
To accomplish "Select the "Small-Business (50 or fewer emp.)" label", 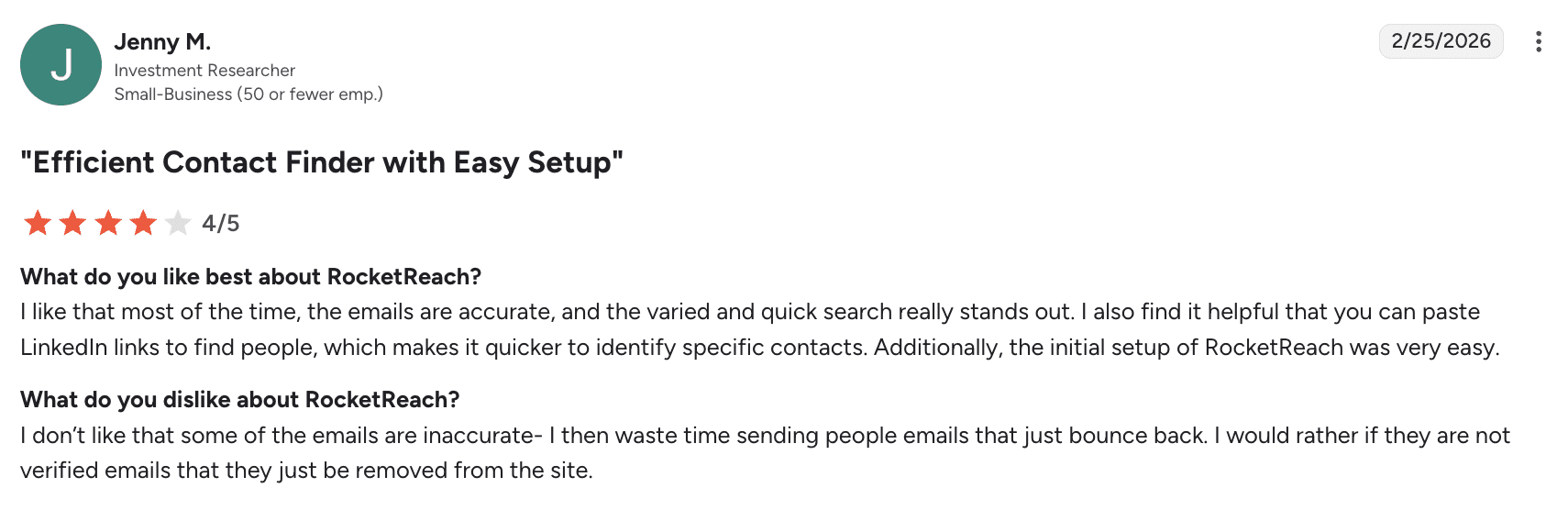I will tap(248, 94).
